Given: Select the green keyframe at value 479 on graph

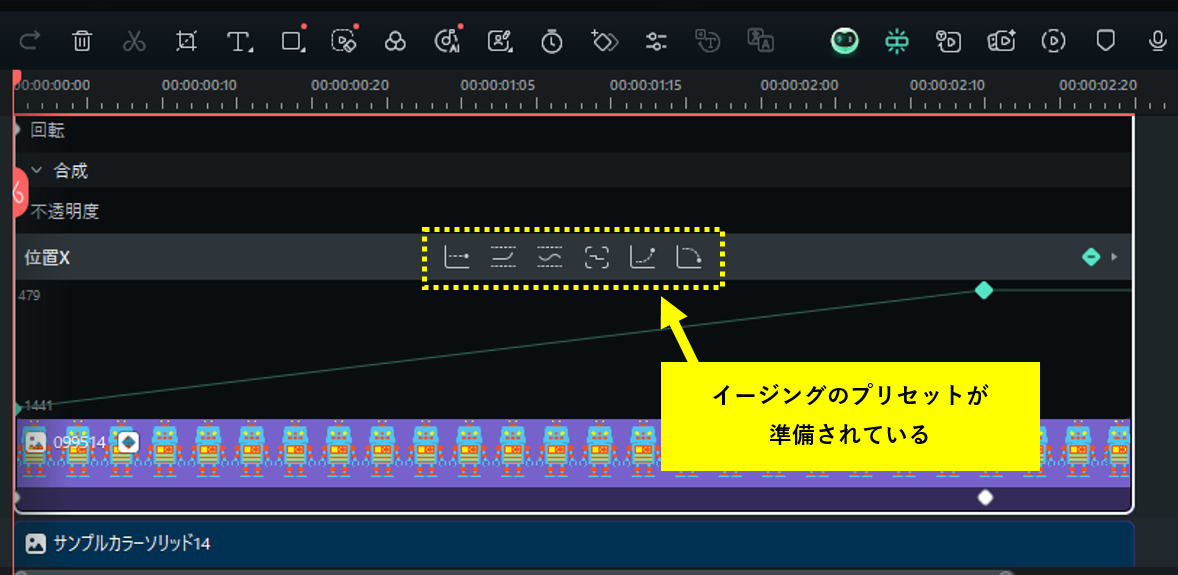Looking at the screenshot, I should (983, 289).
